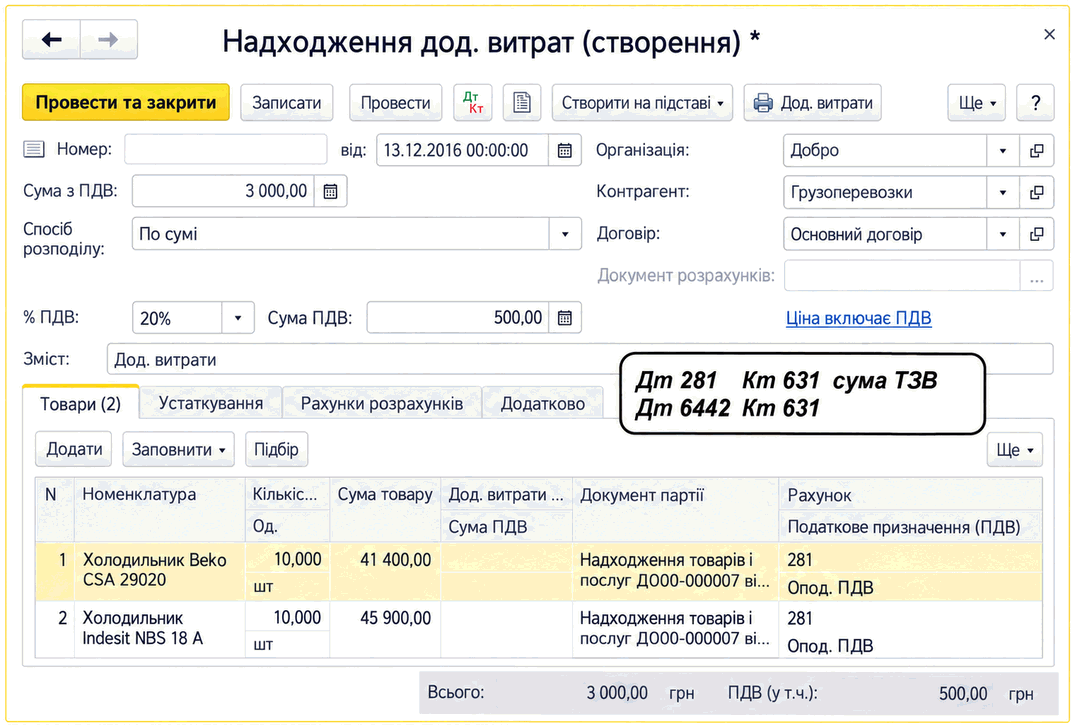Image resolution: width=1075 pixels, height=728 pixels.
Task: Go back with the left arrow button
Action: (x=51, y=40)
